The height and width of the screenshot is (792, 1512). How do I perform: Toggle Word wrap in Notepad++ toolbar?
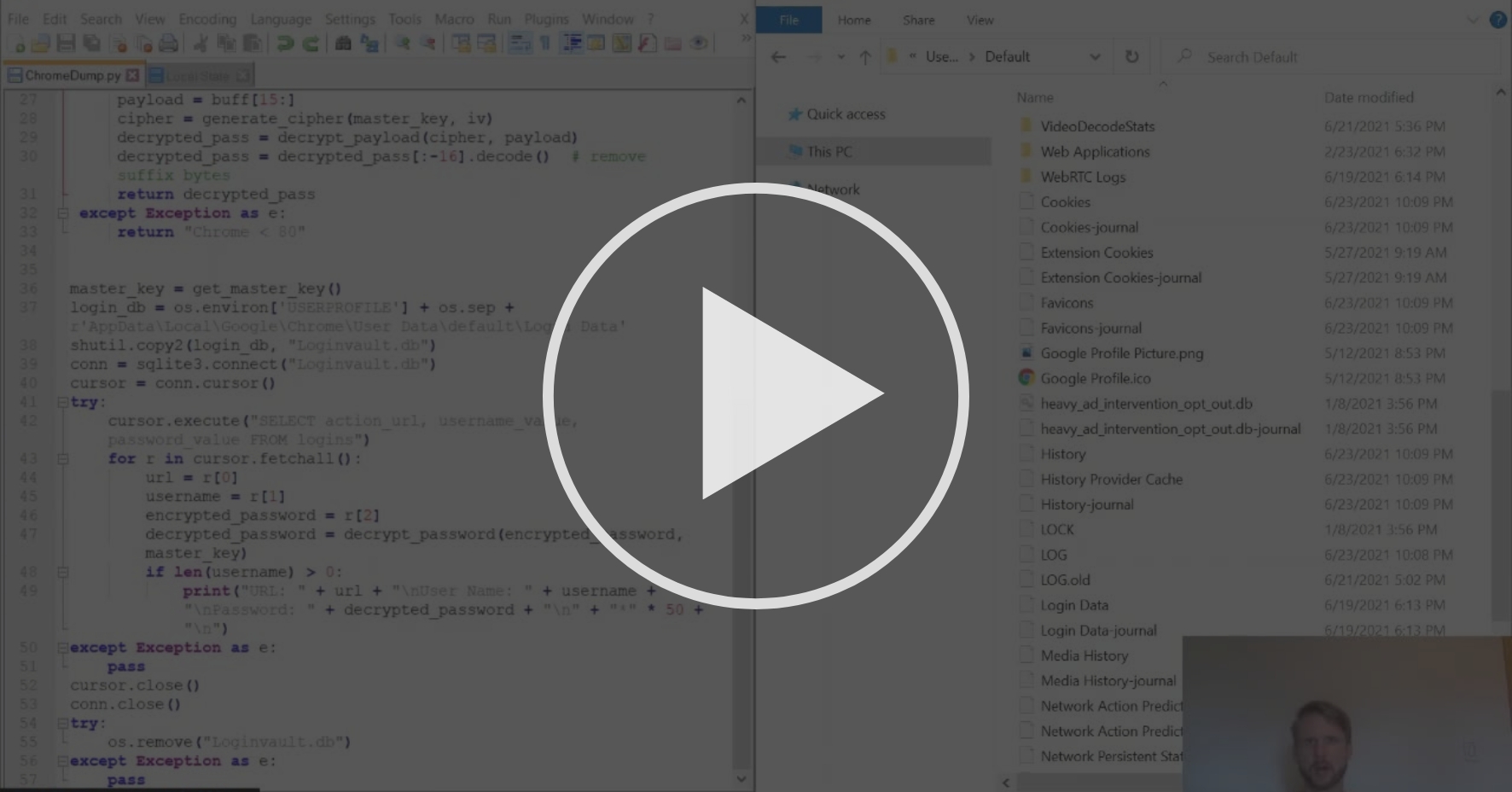tap(520, 43)
